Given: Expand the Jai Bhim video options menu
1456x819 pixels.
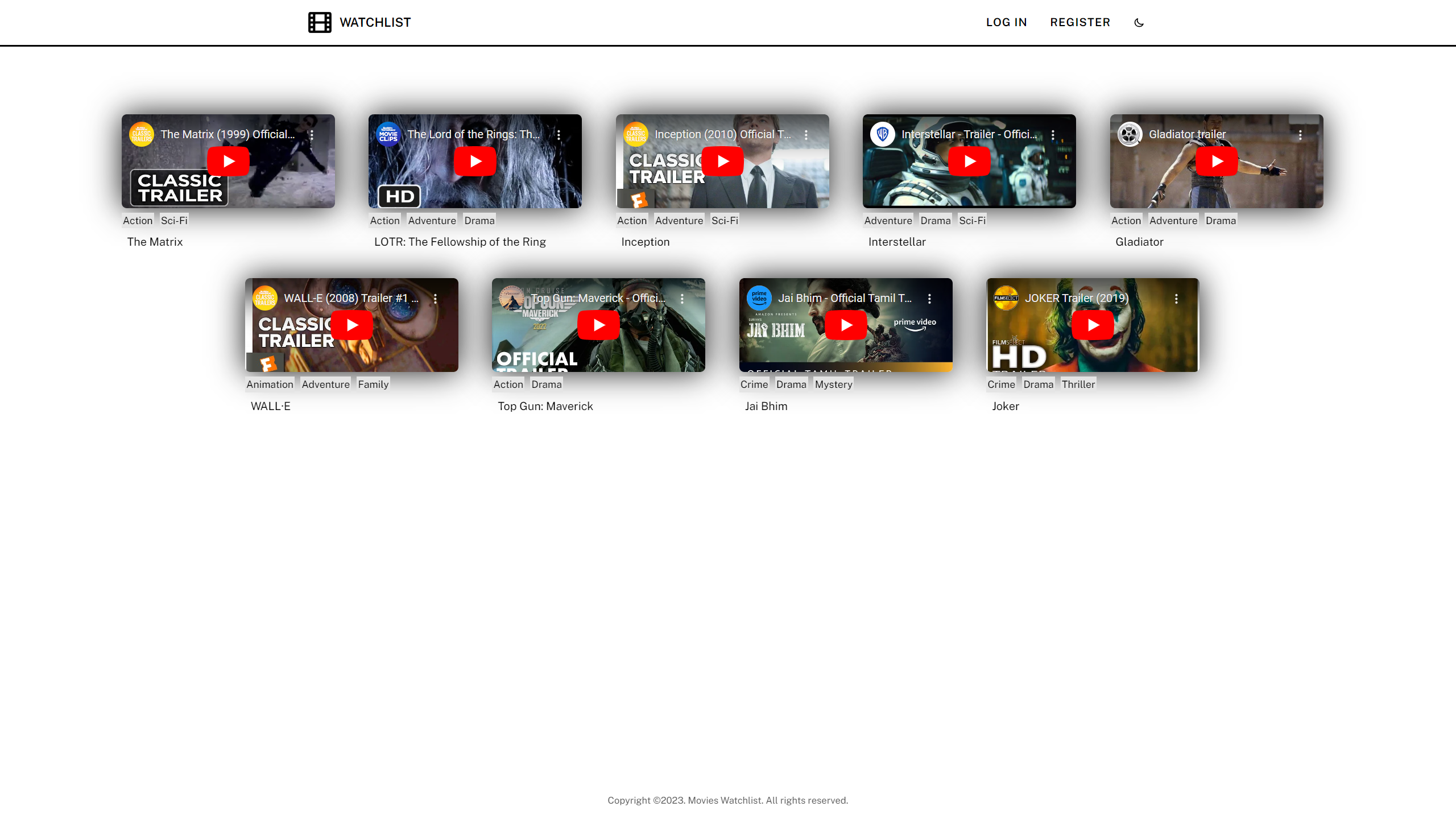Looking at the screenshot, I should point(929,299).
